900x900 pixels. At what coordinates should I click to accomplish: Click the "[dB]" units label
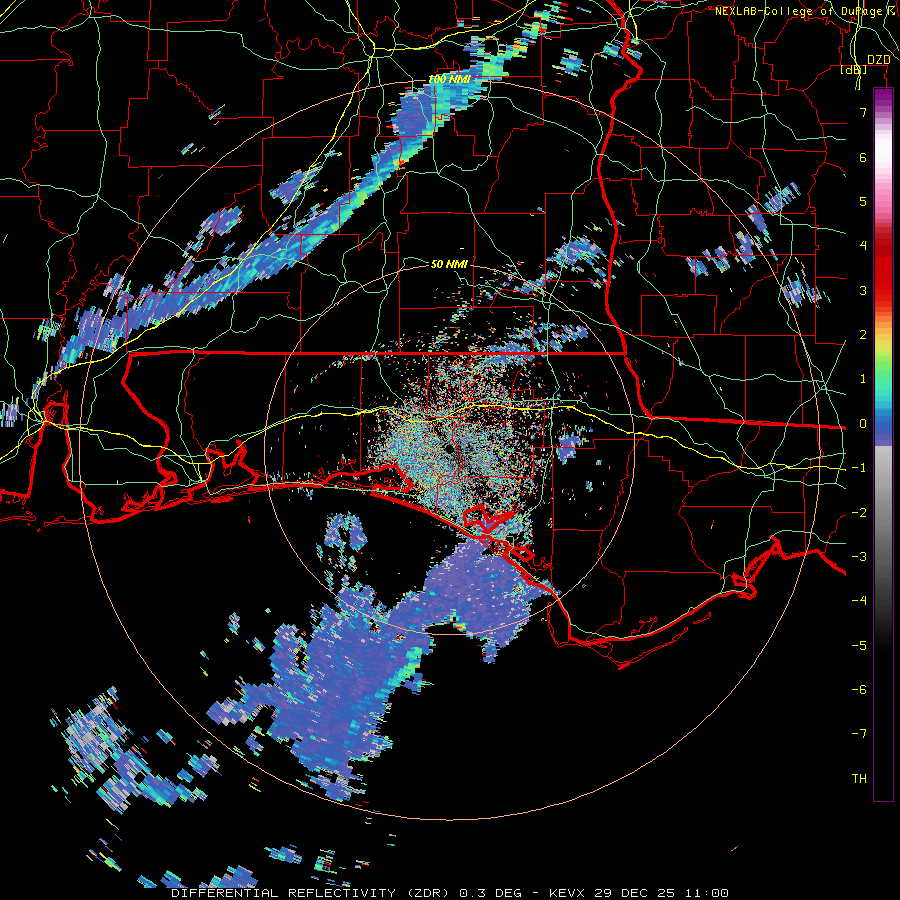point(854,70)
